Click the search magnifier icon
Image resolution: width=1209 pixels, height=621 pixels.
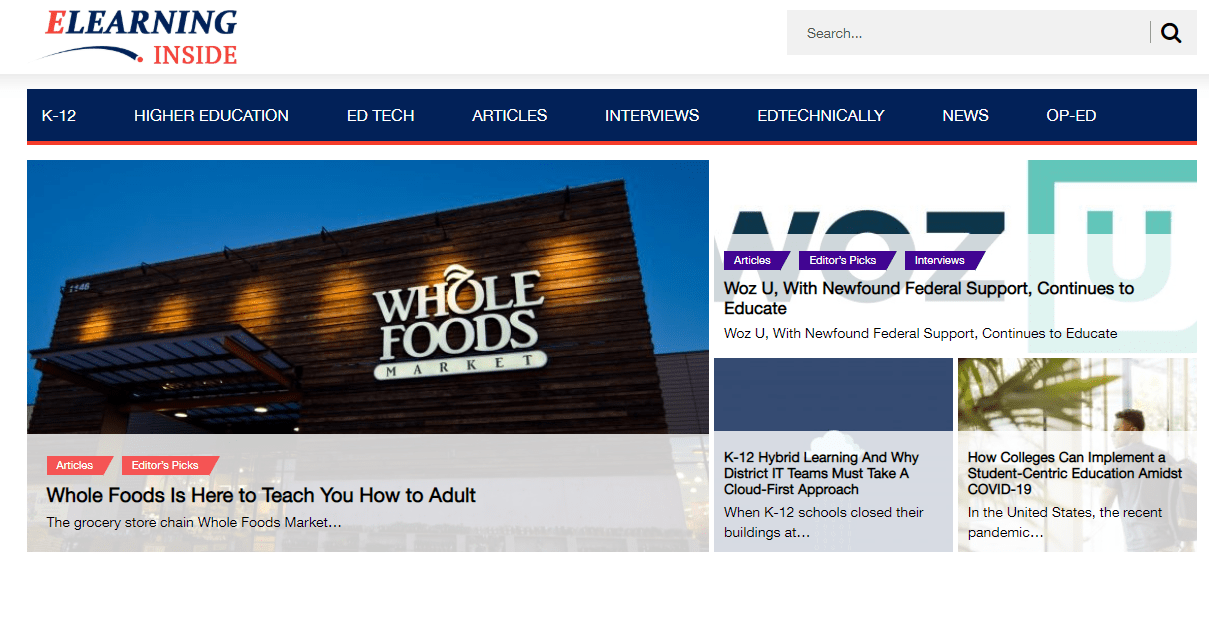(x=1170, y=32)
